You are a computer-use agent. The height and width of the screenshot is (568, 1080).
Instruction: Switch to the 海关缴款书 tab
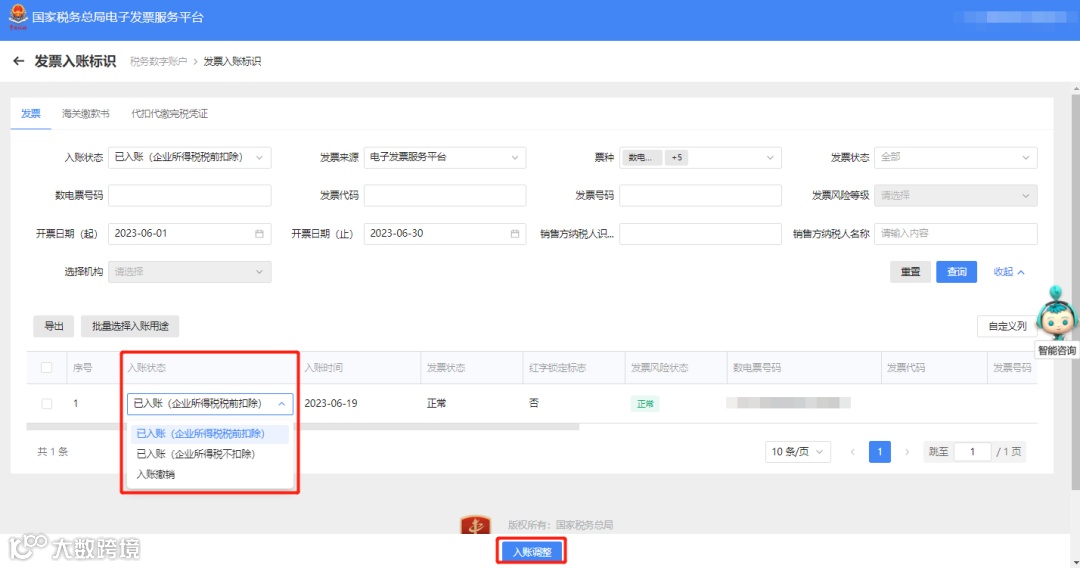tap(85, 114)
